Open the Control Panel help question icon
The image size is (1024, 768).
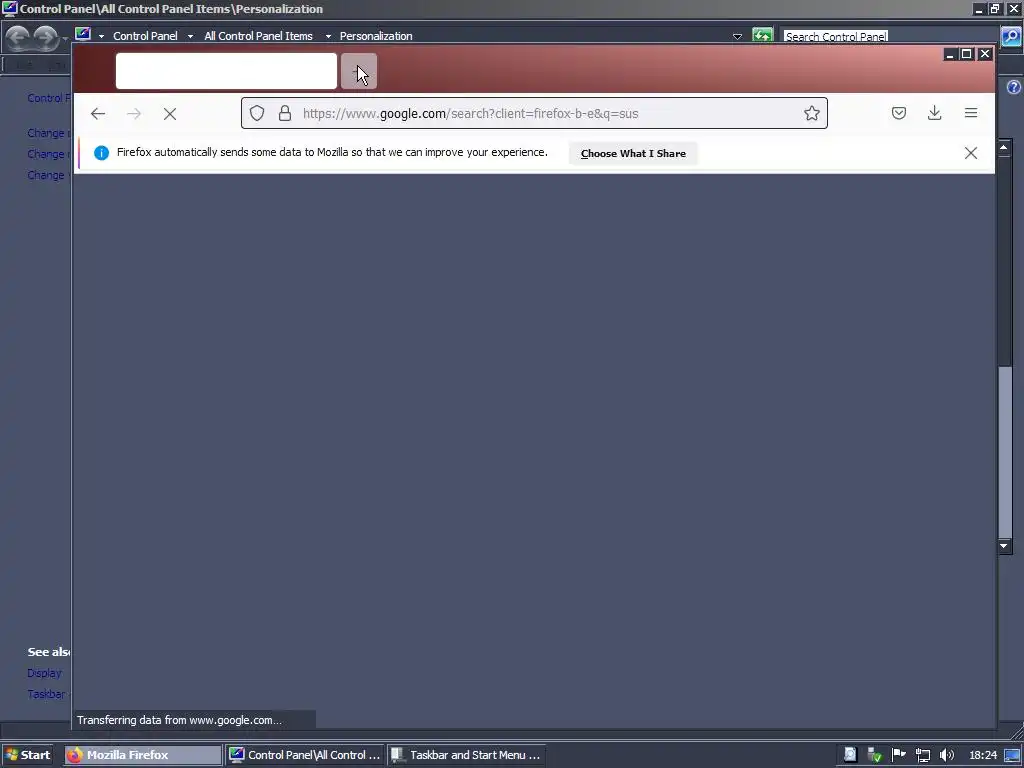1014,87
